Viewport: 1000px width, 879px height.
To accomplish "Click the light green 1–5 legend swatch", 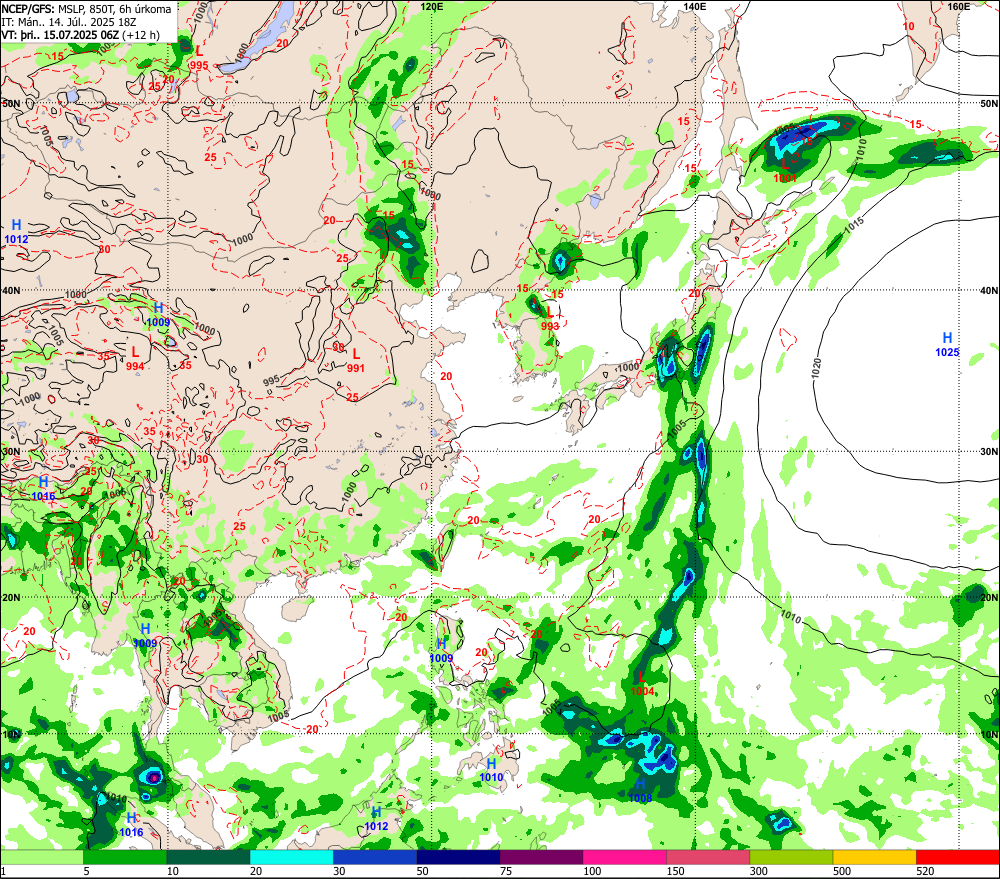I will [41, 857].
